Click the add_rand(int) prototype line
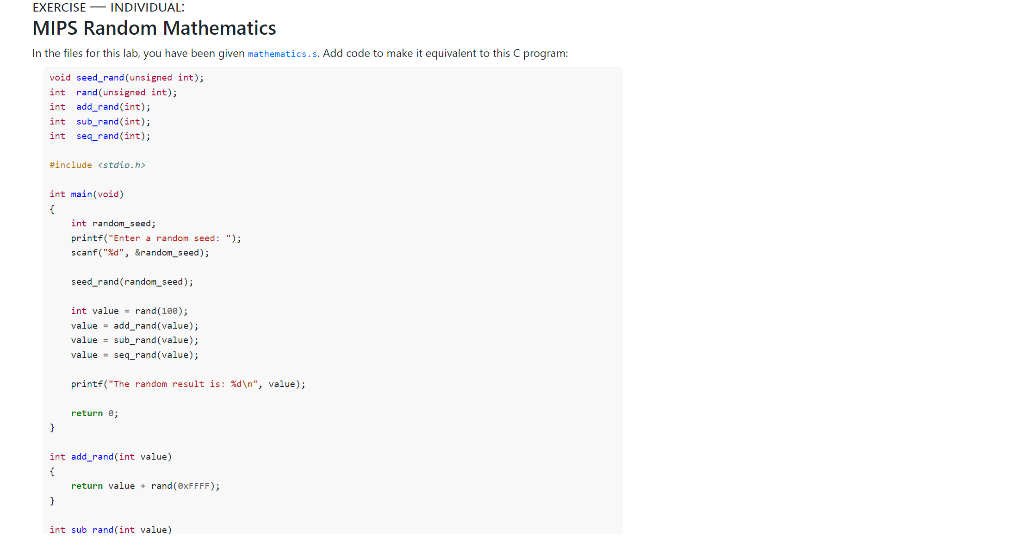1024x549 pixels. click(x=100, y=107)
